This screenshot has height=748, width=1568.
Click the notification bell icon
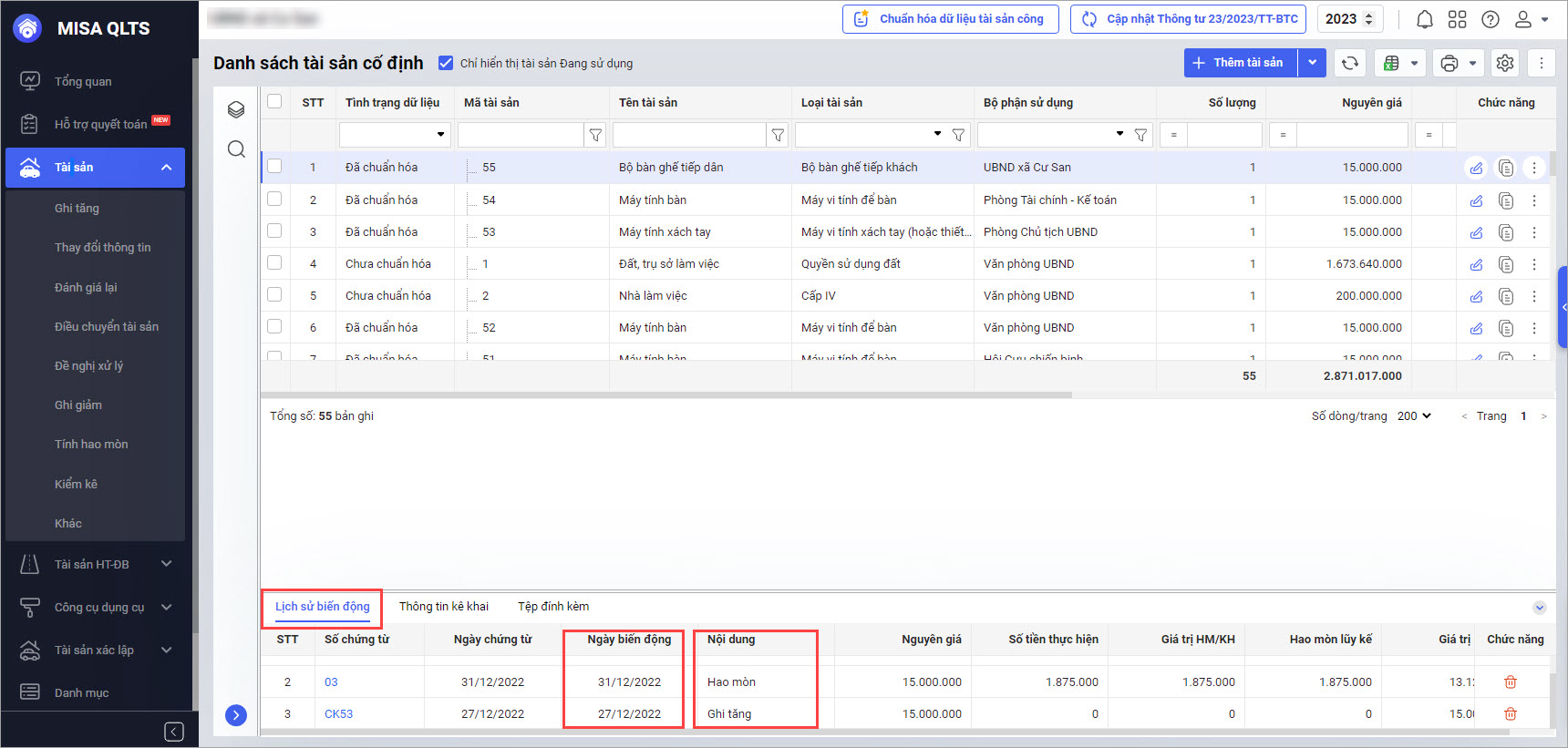pos(1425,19)
